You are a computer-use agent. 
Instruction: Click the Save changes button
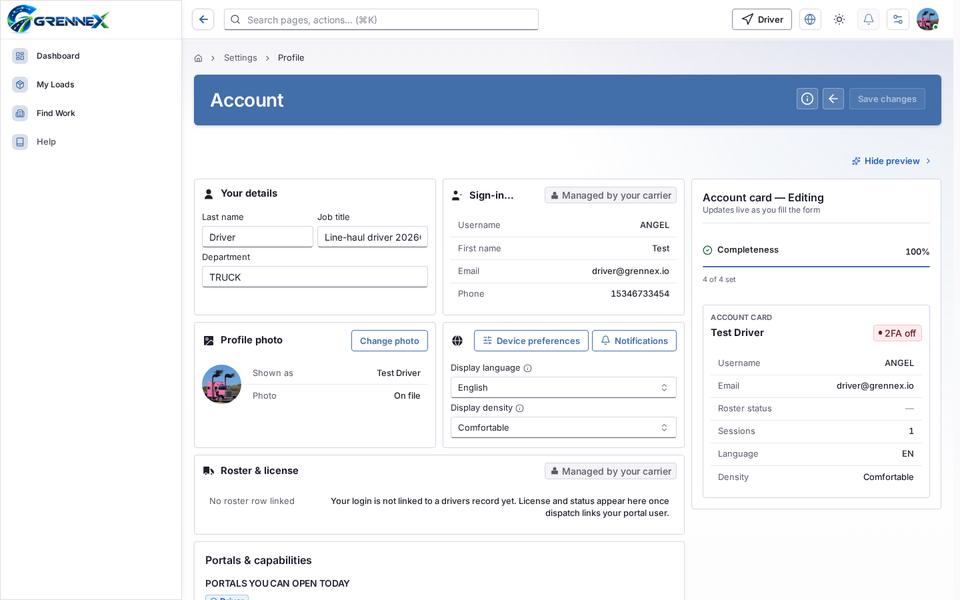pyautogui.click(x=887, y=99)
